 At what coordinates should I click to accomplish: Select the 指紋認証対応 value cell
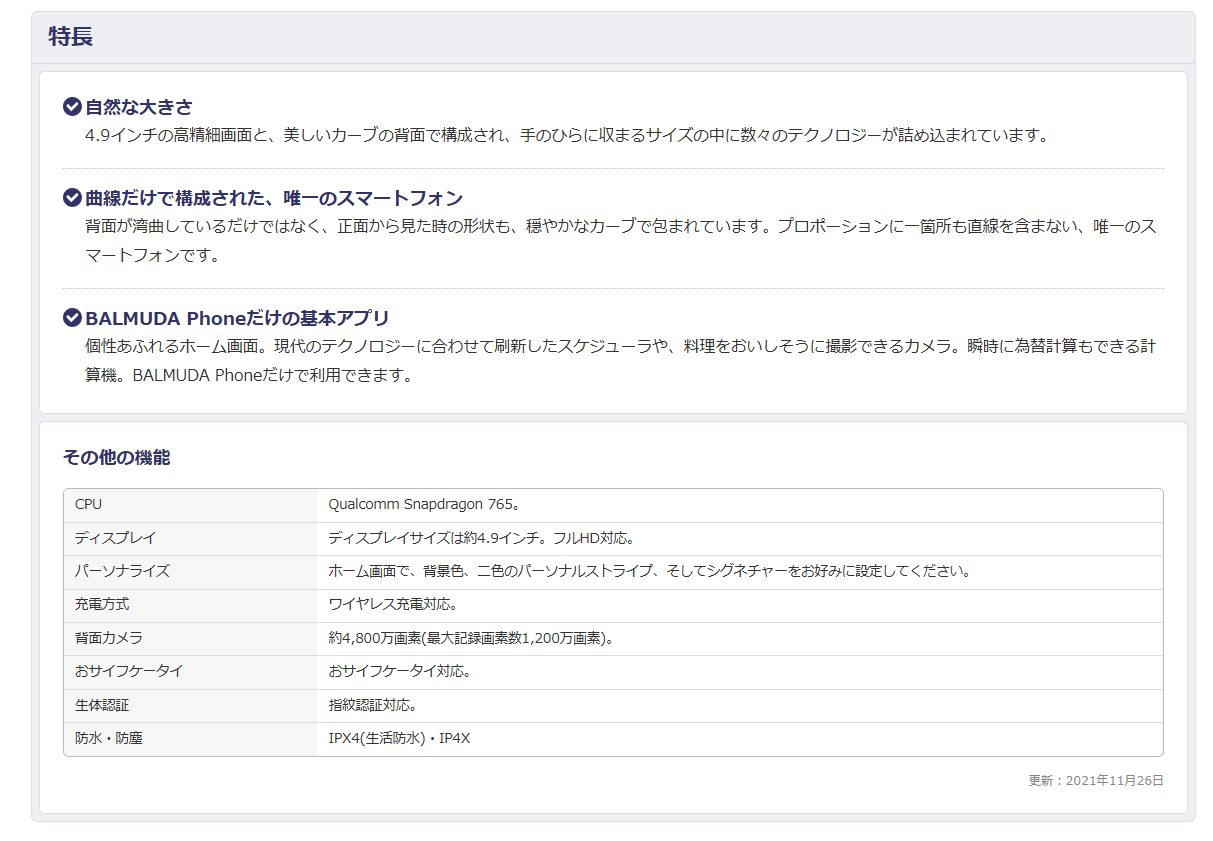coord(372,705)
